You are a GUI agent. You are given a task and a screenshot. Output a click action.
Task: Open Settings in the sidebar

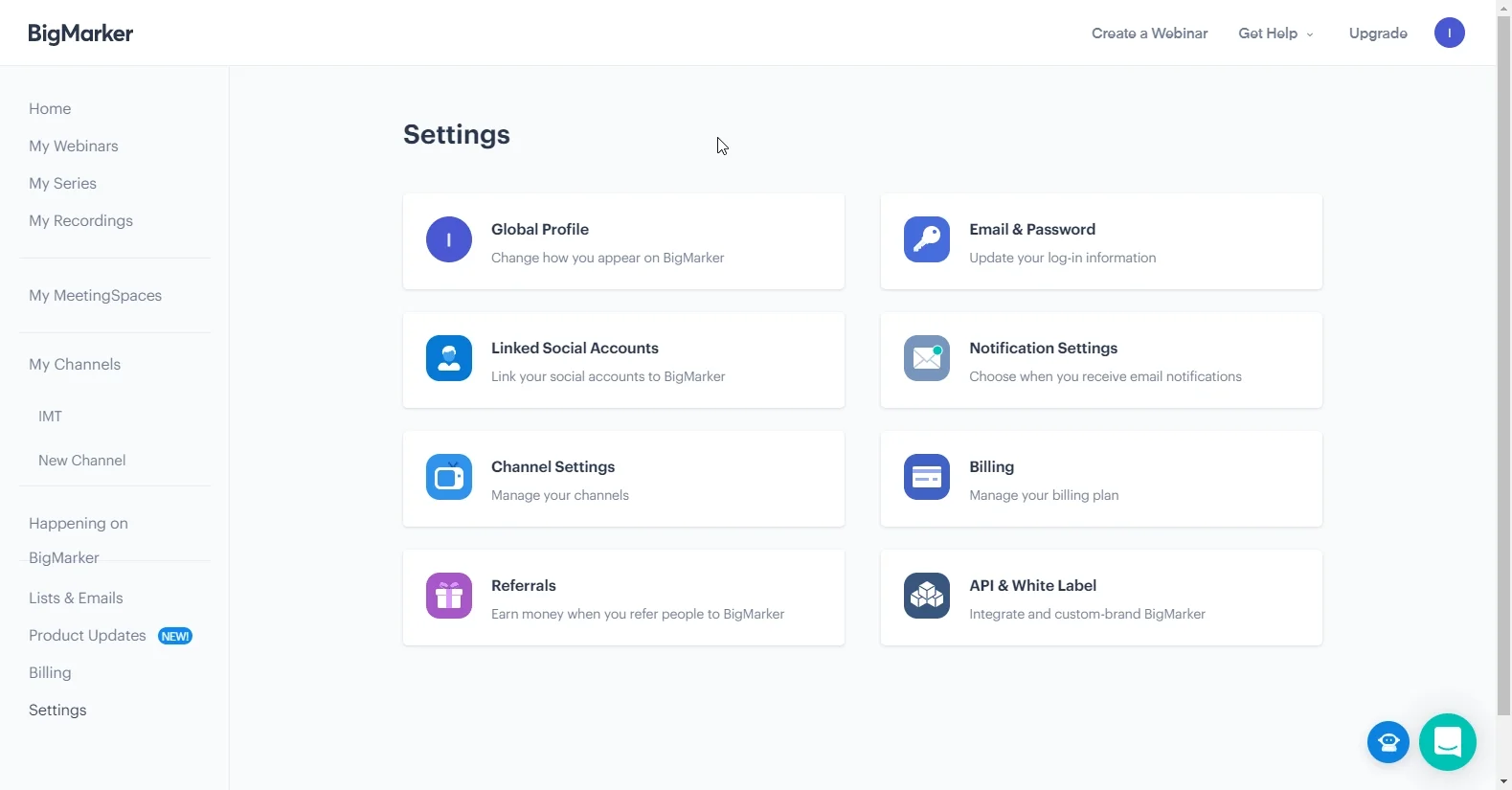point(57,711)
